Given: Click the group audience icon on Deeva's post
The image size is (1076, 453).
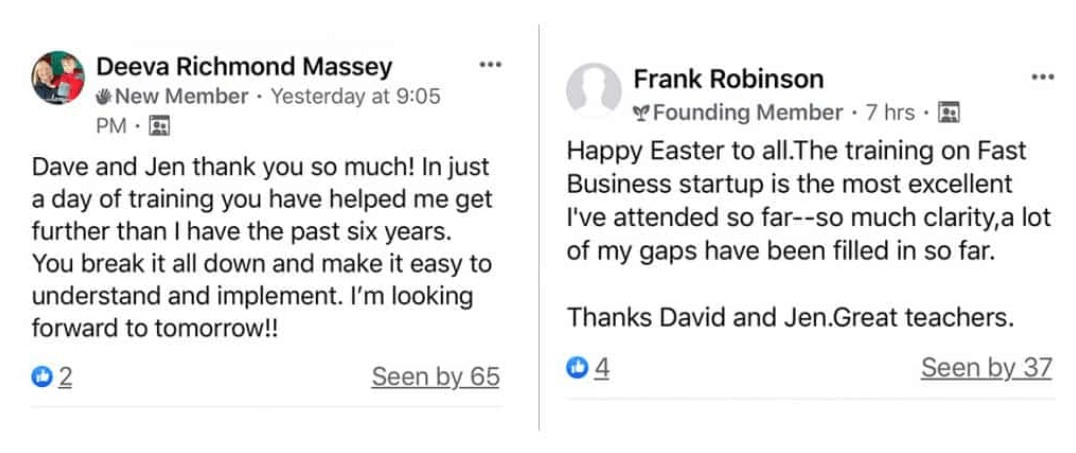Looking at the screenshot, I should pyautogui.click(x=159, y=126).
